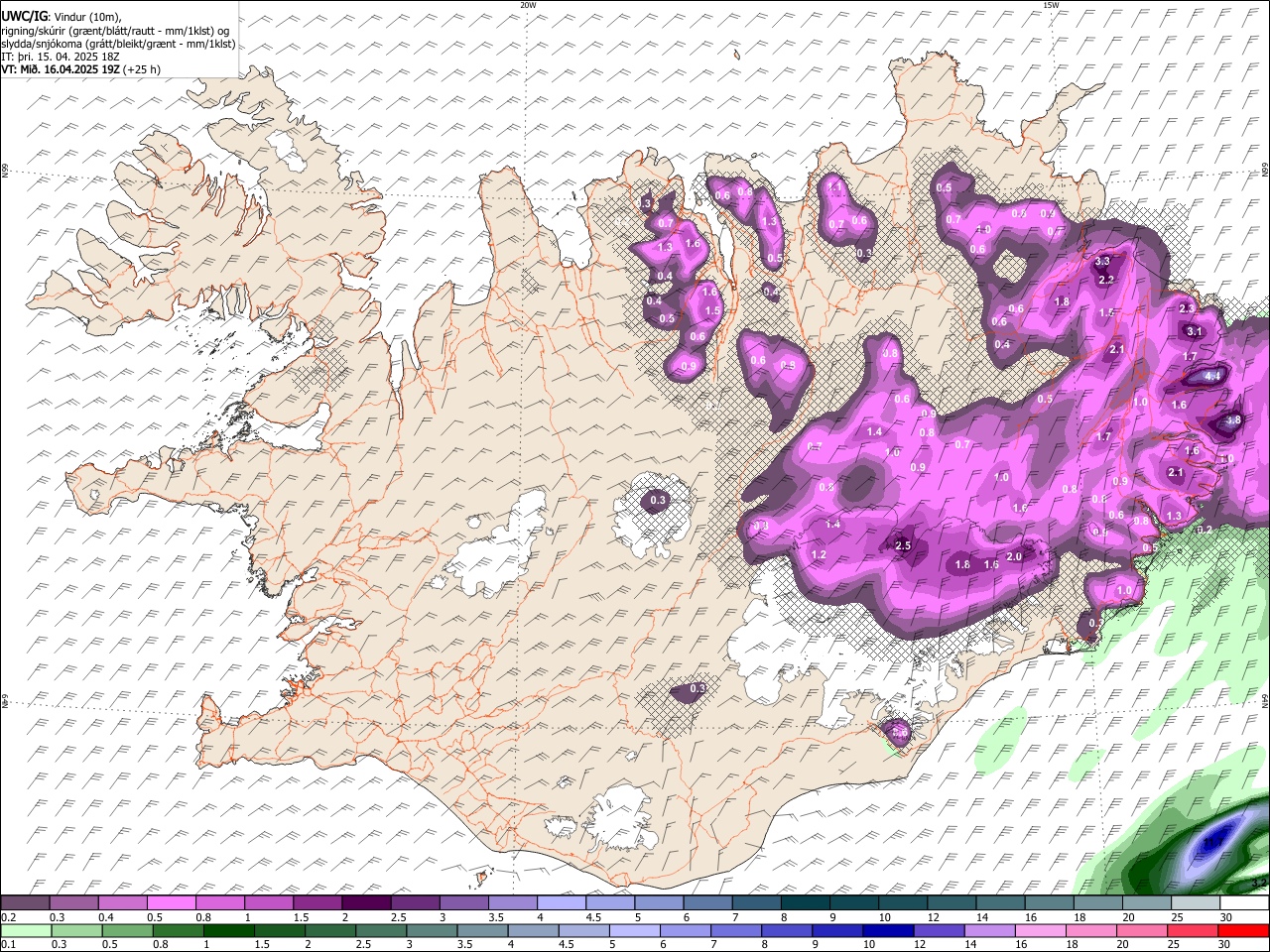Click the 'IT: þri. 15. 04. 2025 18Z' line

tap(62, 57)
